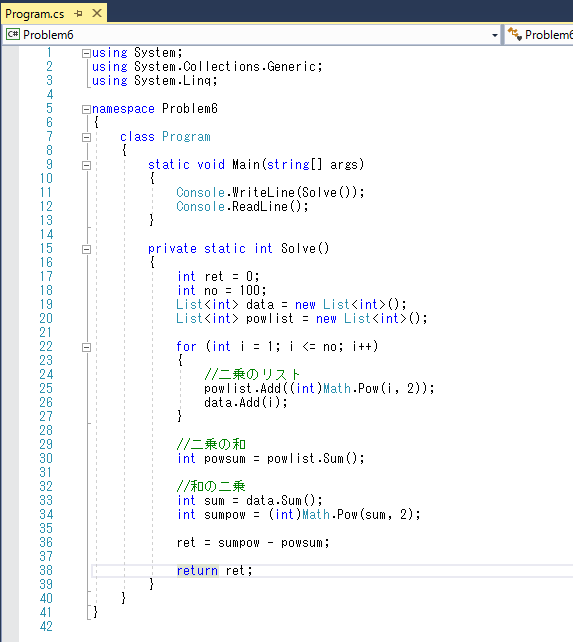Collapse the Solve method block
The height and width of the screenshot is (642, 573).
pyautogui.click(x=86, y=249)
